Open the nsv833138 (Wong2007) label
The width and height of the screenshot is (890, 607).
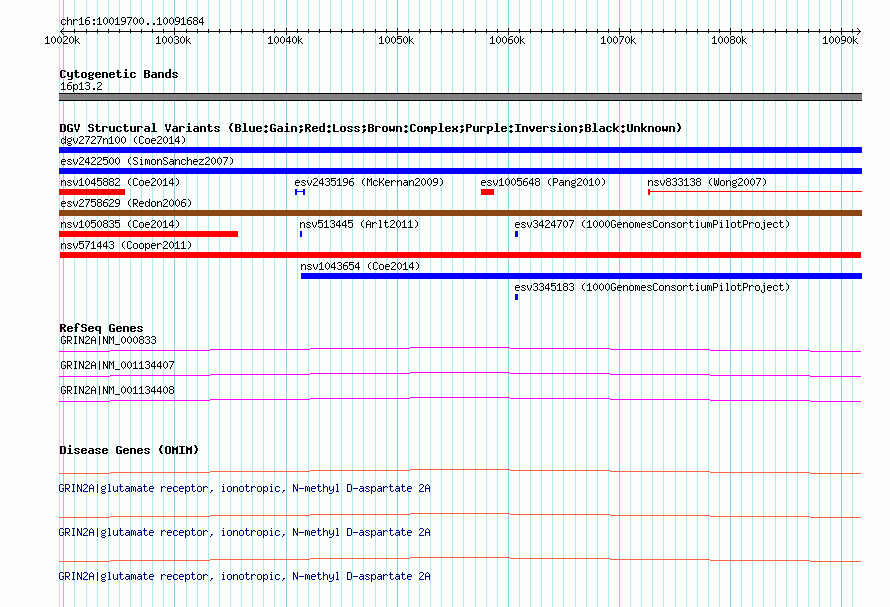coord(707,182)
